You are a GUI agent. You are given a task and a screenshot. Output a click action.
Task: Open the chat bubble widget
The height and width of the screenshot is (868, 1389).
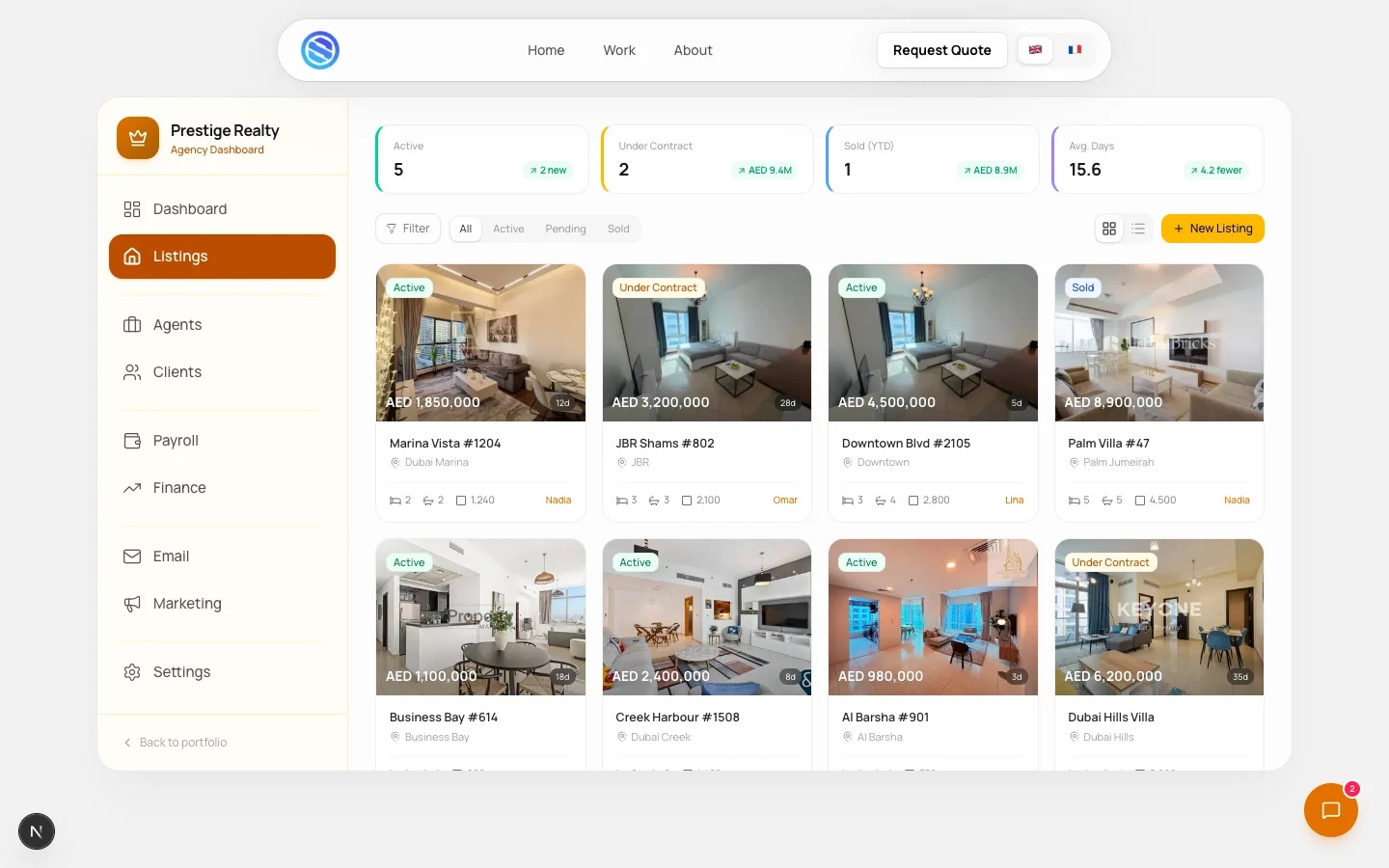(1330, 810)
